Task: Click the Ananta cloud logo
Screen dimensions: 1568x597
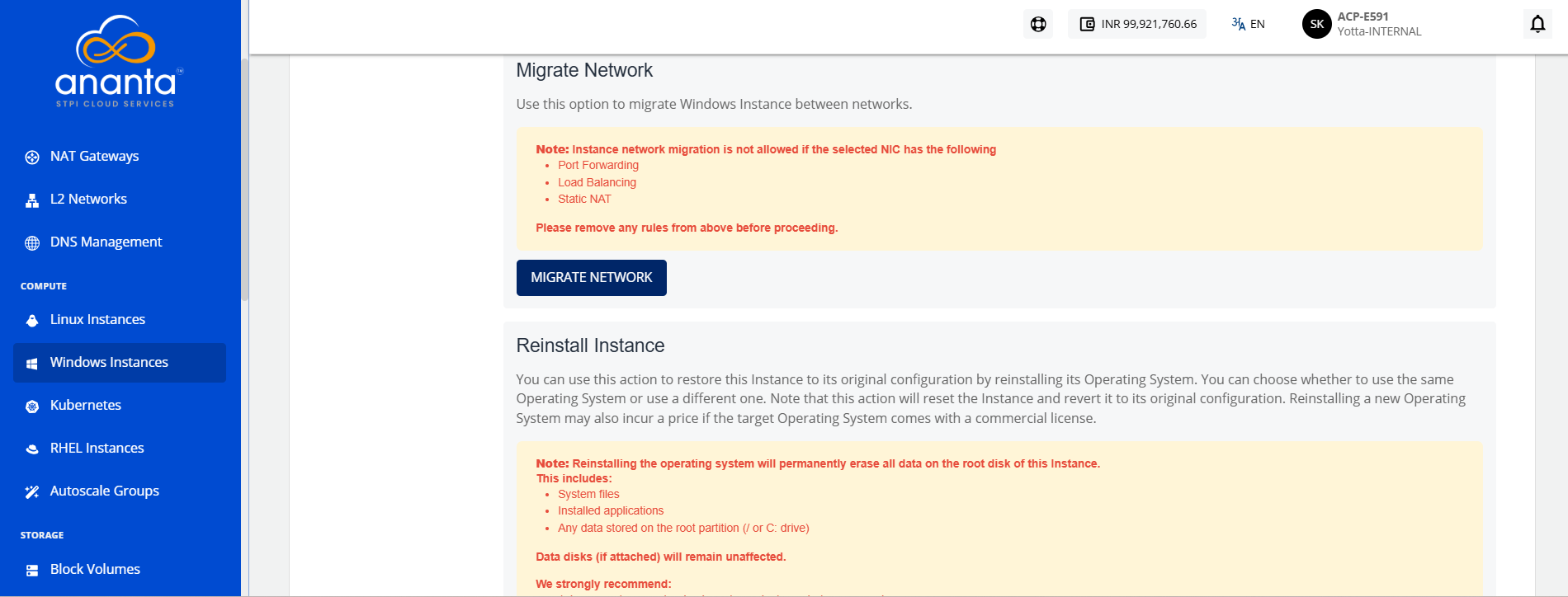Action: (118, 61)
